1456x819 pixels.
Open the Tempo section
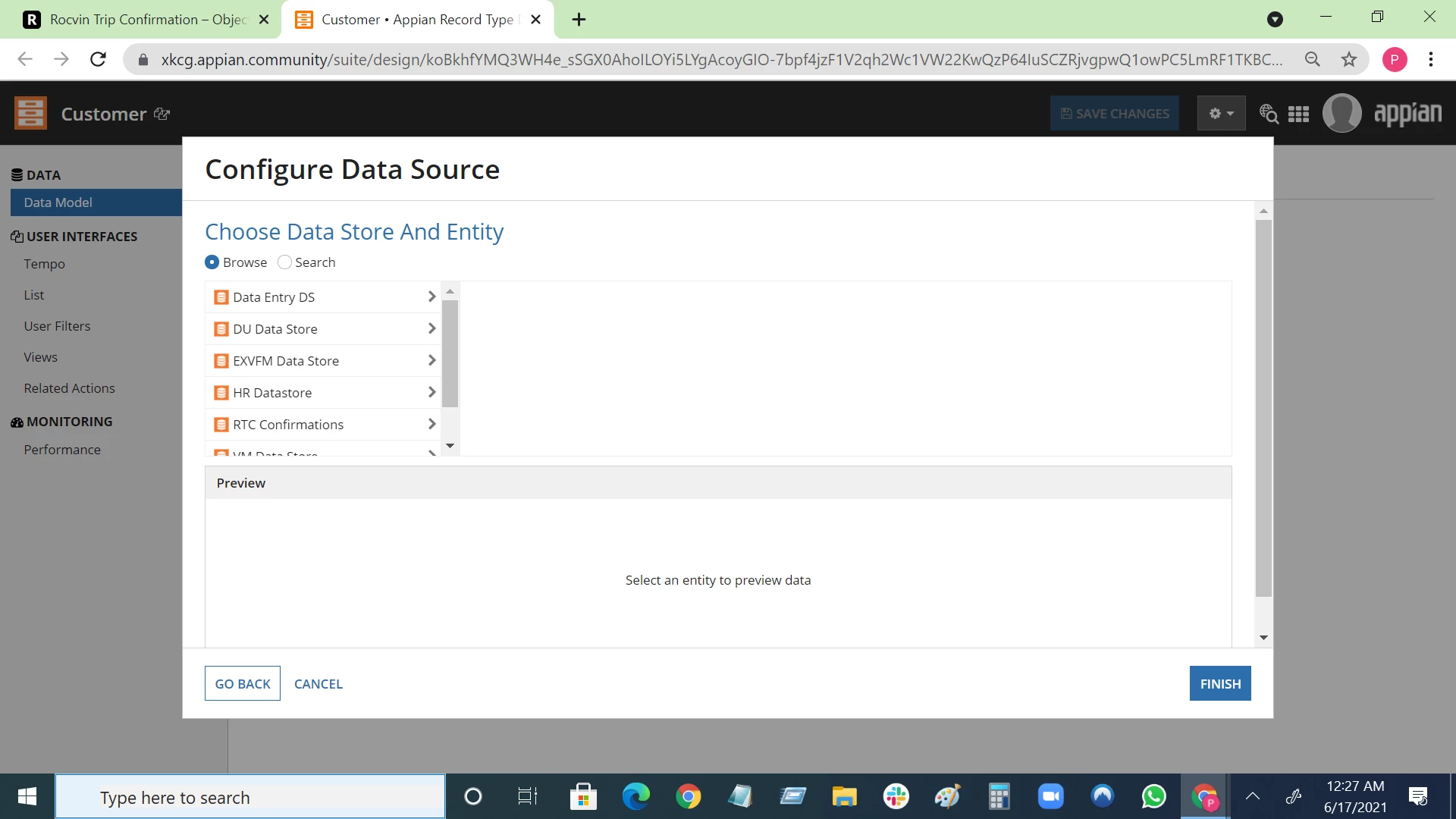pyautogui.click(x=44, y=264)
